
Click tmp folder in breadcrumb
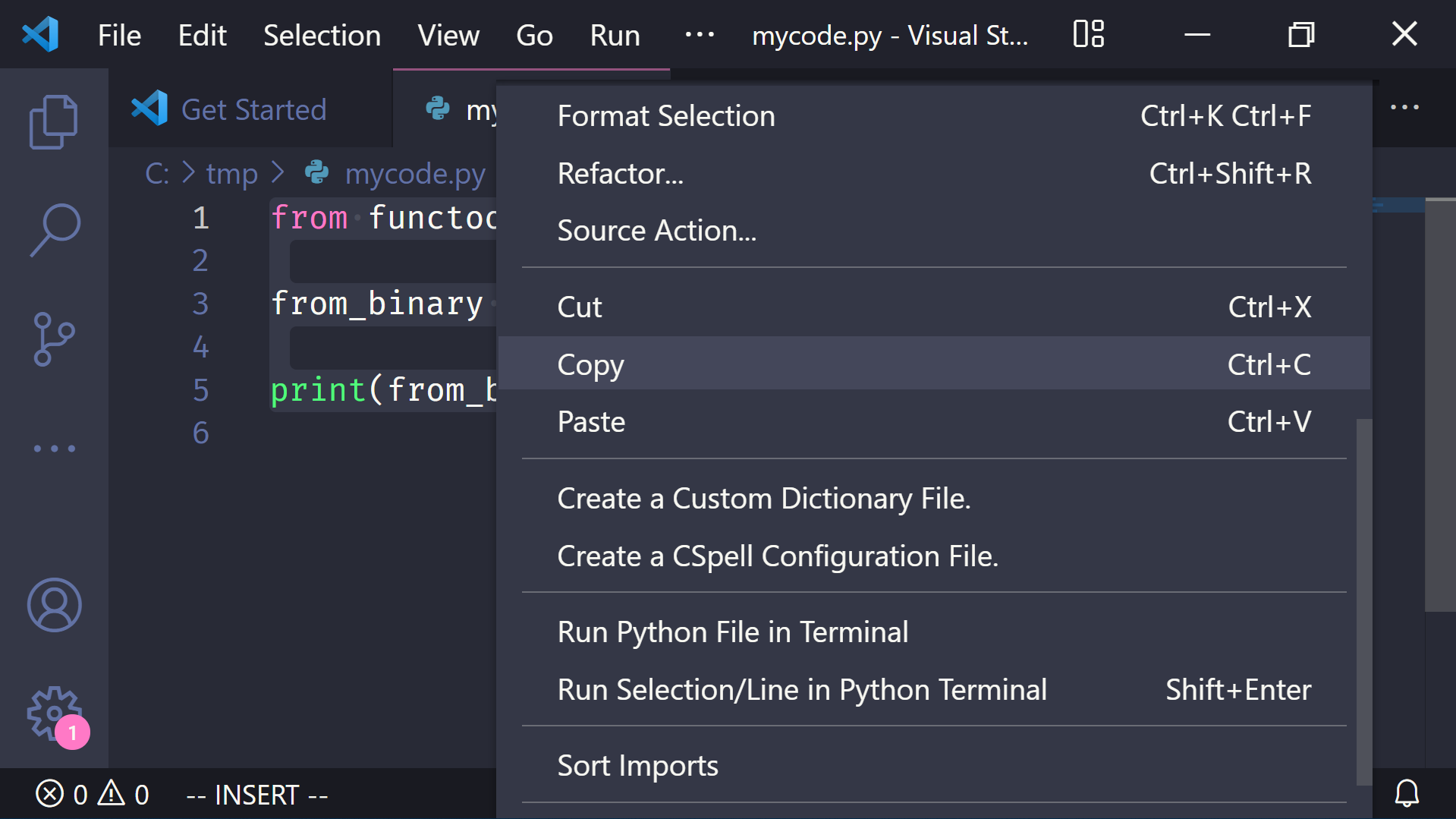[x=232, y=174]
